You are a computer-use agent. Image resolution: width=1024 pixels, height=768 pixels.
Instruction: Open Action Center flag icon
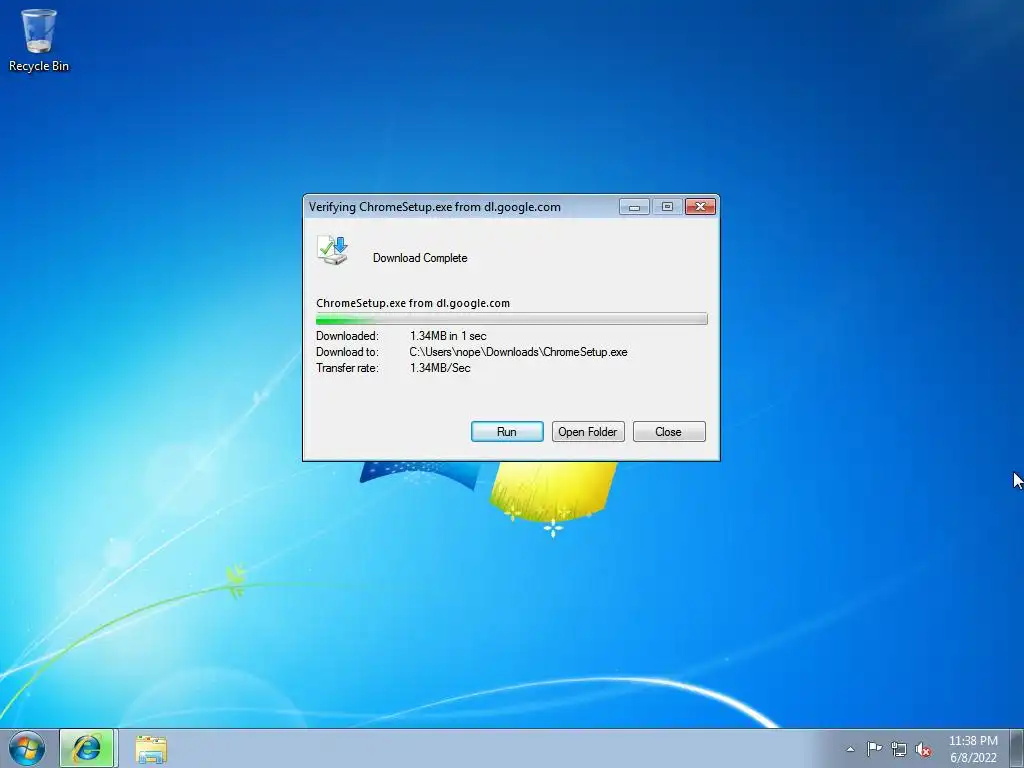tap(874, 748)
